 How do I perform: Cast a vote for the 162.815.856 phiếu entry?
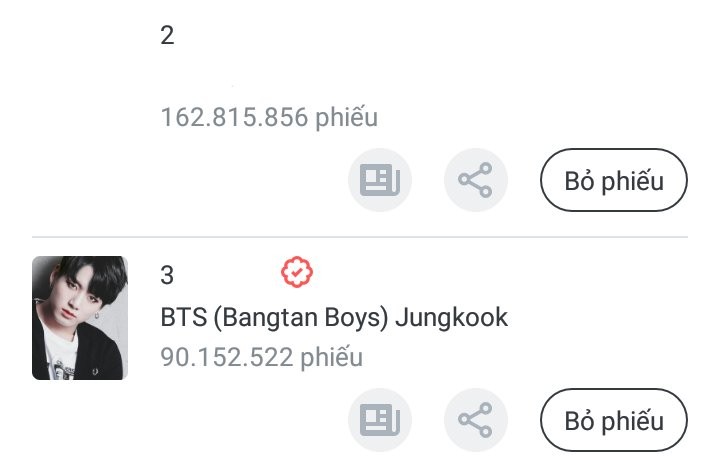[x=614, y=181]
